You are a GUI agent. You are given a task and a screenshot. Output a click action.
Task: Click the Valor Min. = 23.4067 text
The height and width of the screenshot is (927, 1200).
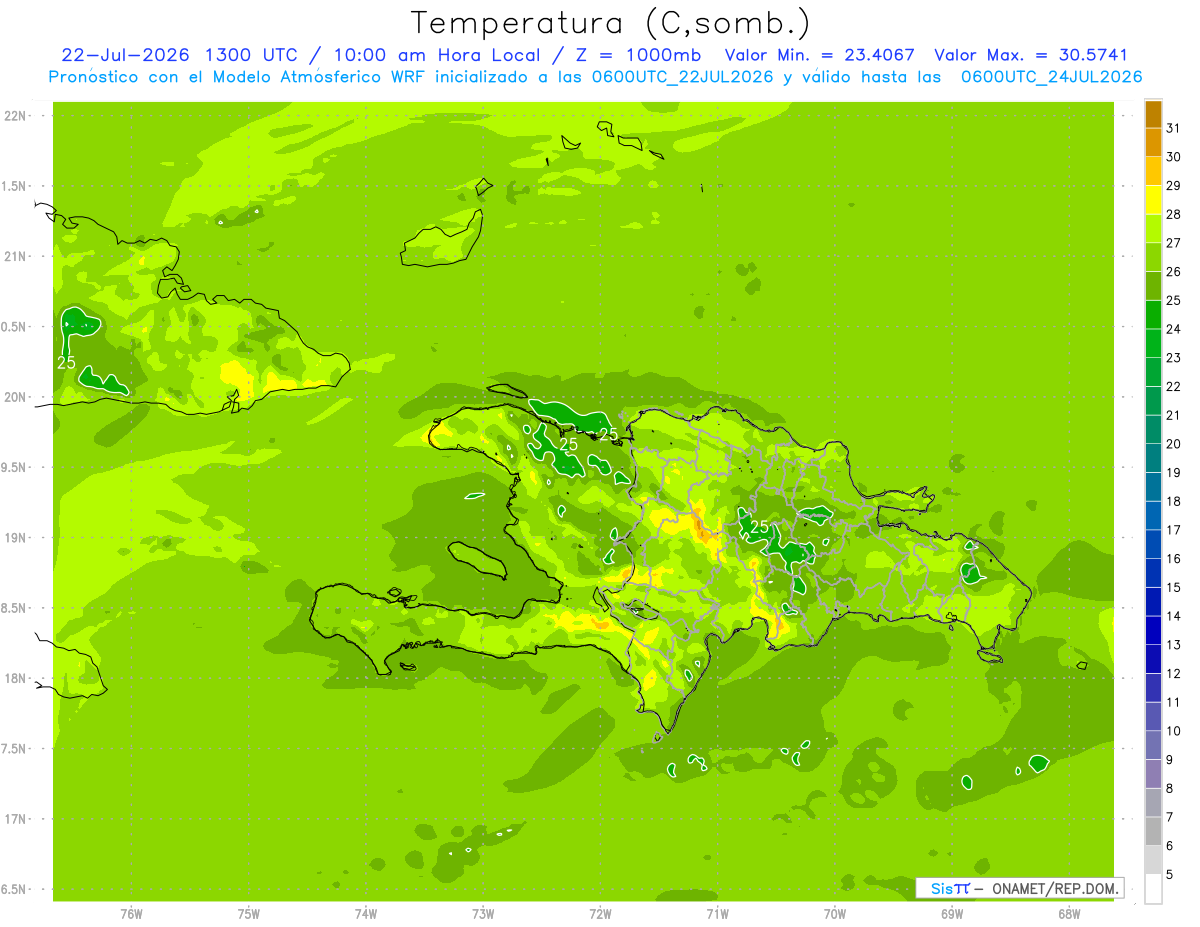point(820,56)
